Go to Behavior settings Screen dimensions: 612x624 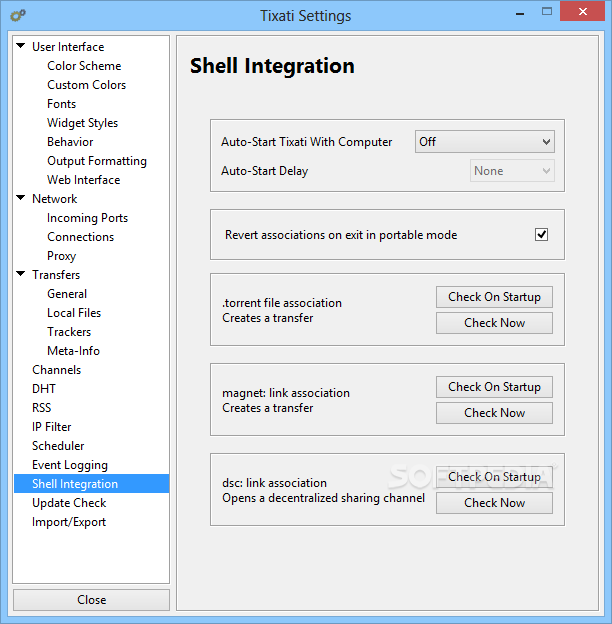(70, 142)
